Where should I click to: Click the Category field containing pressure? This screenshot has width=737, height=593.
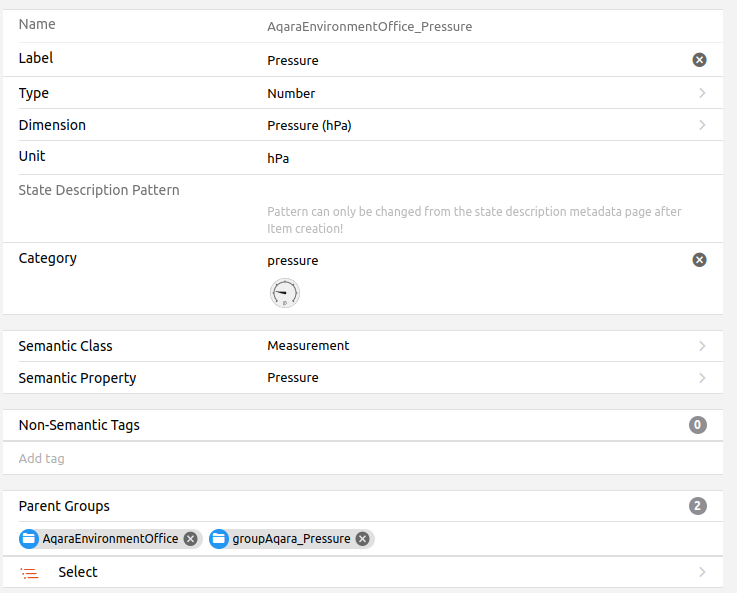click(x=470, y=260)
